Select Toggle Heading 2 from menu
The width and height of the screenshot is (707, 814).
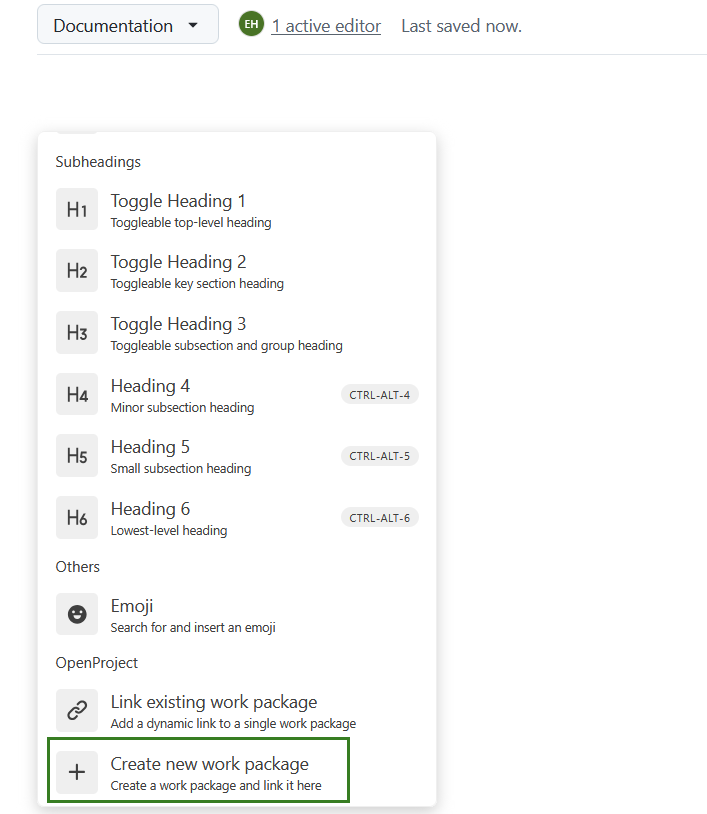coord(237,270)
